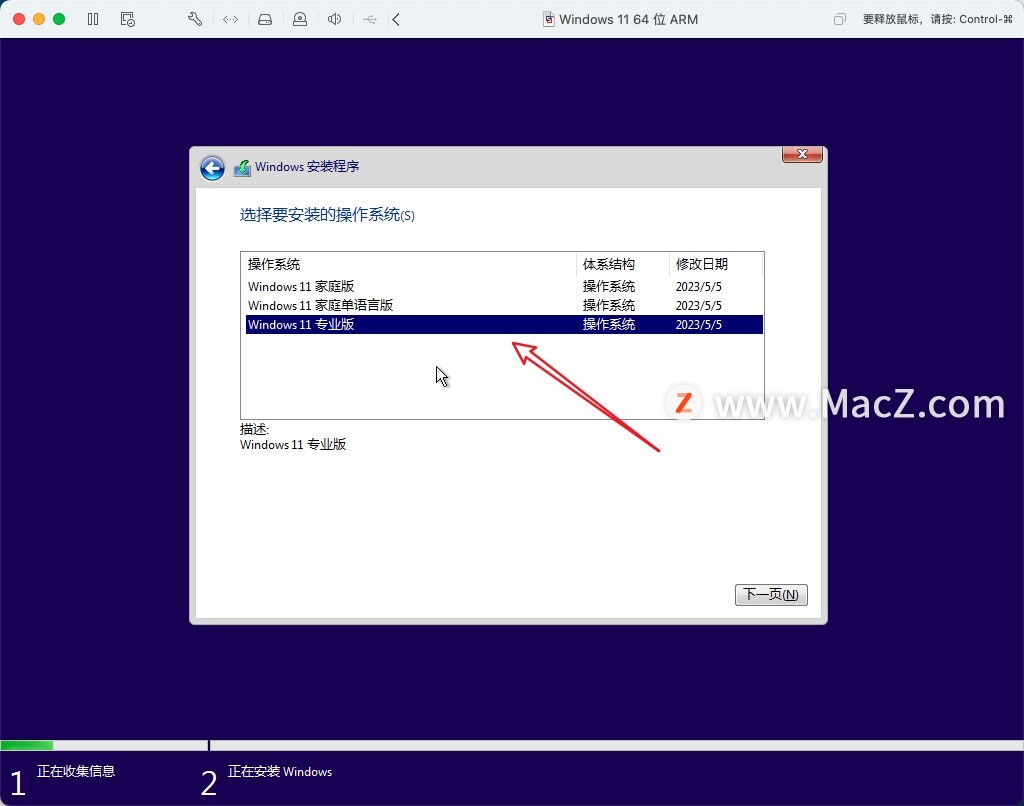Click the Windows Setup program icon
Viewport: 1024px width, 806px height.
242,168
